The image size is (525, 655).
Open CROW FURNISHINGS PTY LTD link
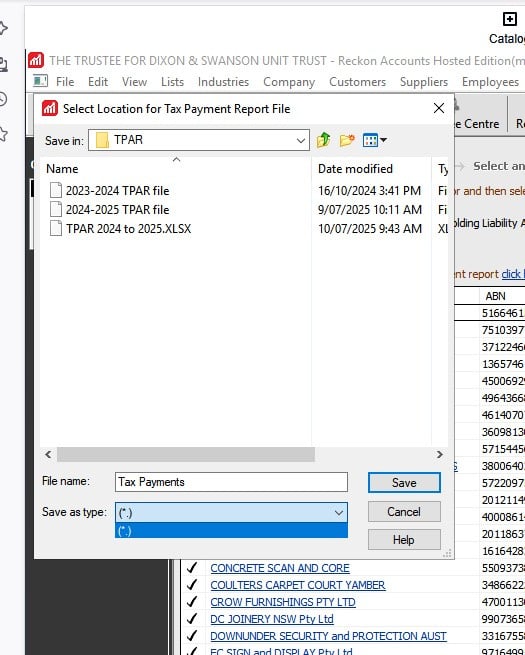283,602
